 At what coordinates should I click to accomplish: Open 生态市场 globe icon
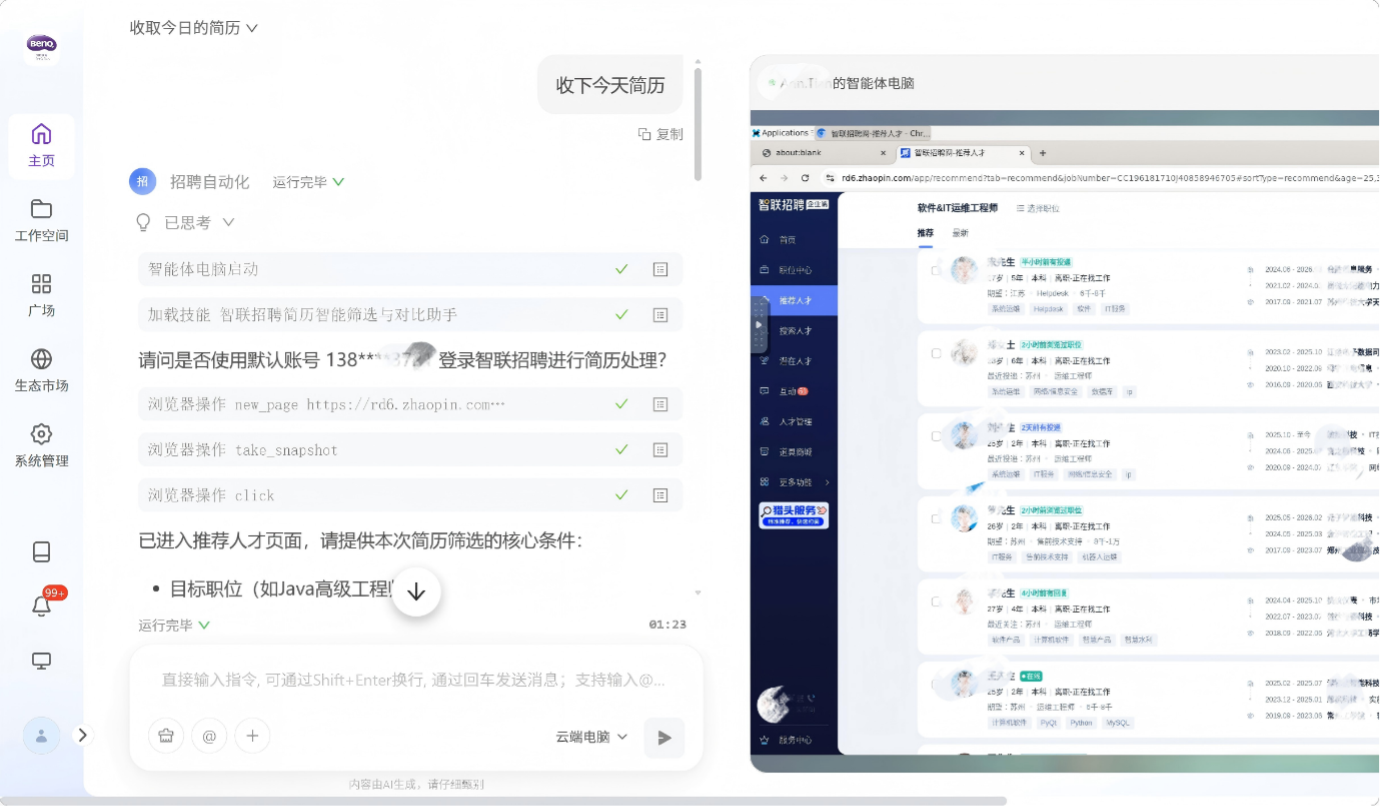click(x=41, y=370)
